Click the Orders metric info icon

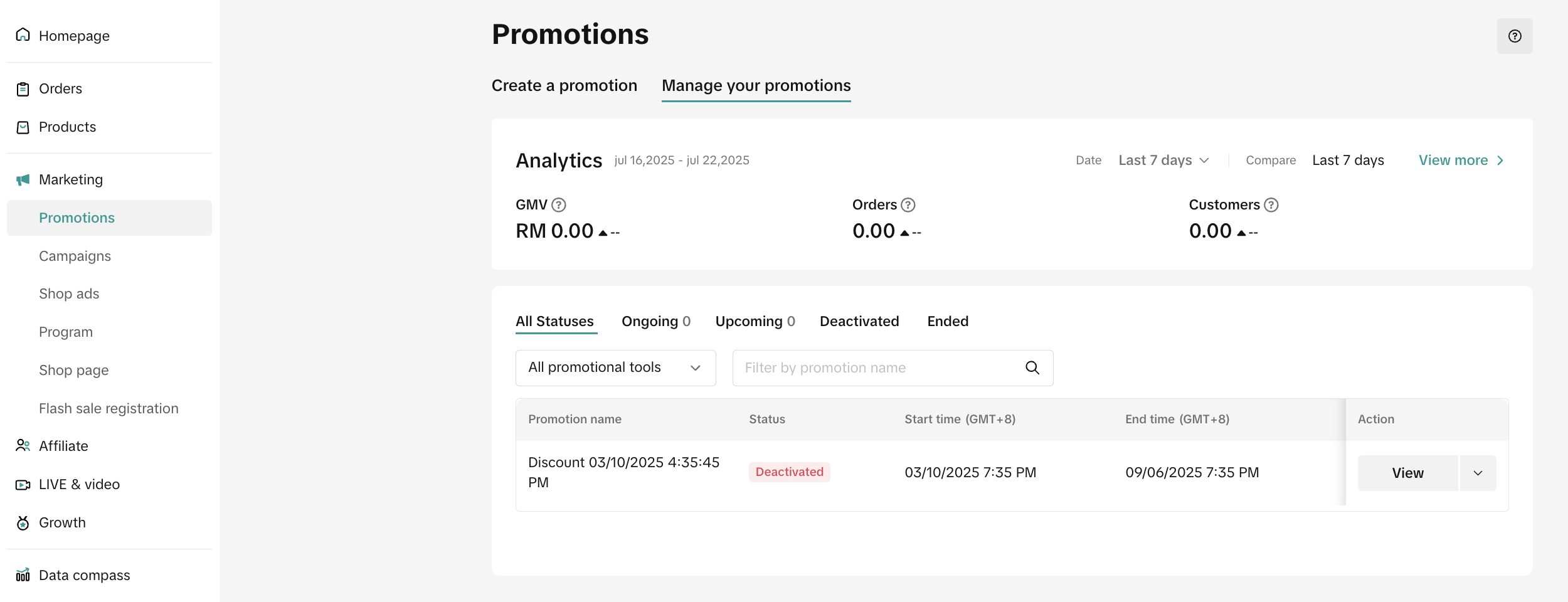(908, 205)
